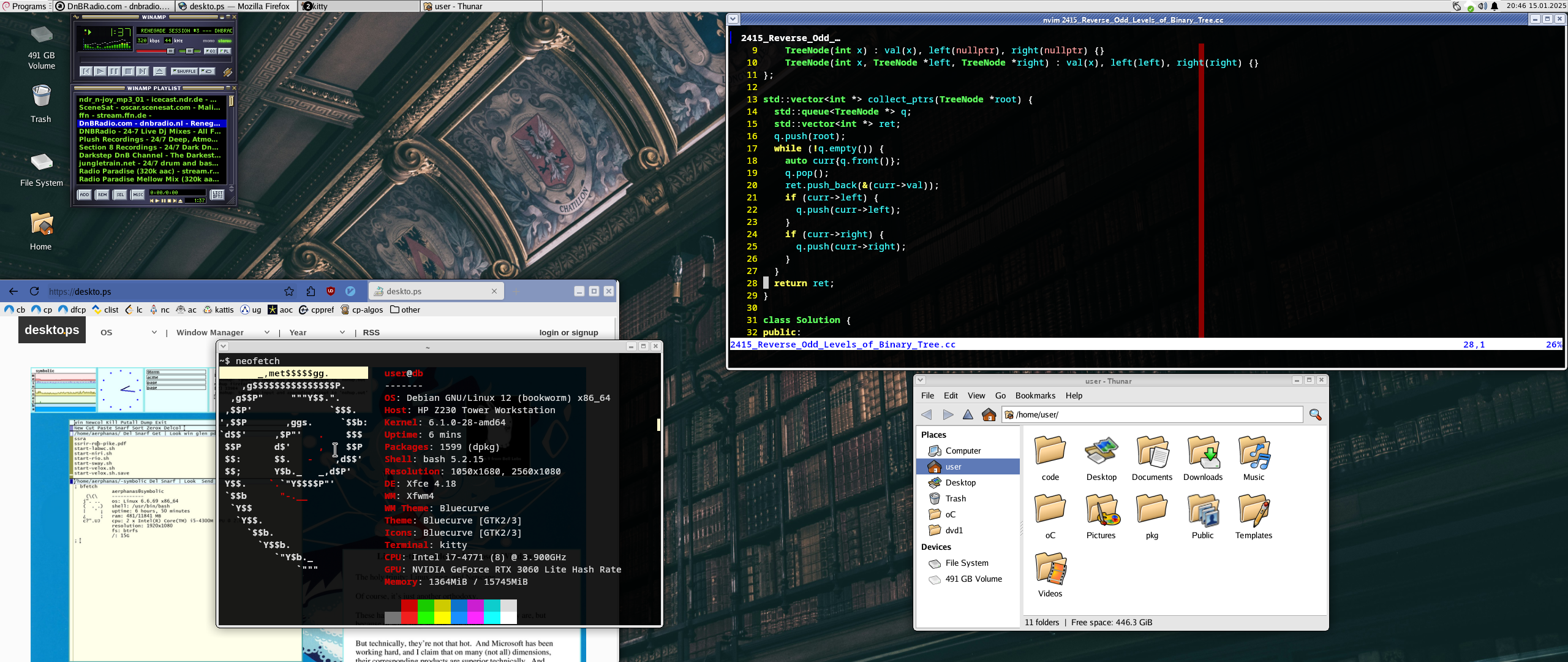The height and width of the screenshot is (662, 1568).
Task: Click the login or signup link
Action: [x=568, y=332]
